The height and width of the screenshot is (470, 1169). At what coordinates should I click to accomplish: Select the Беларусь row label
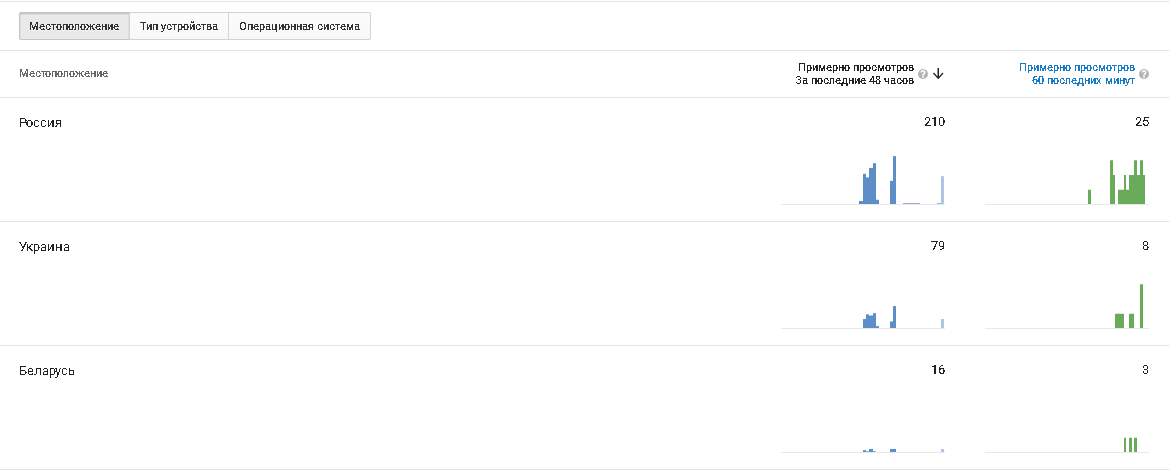(47, 371)
